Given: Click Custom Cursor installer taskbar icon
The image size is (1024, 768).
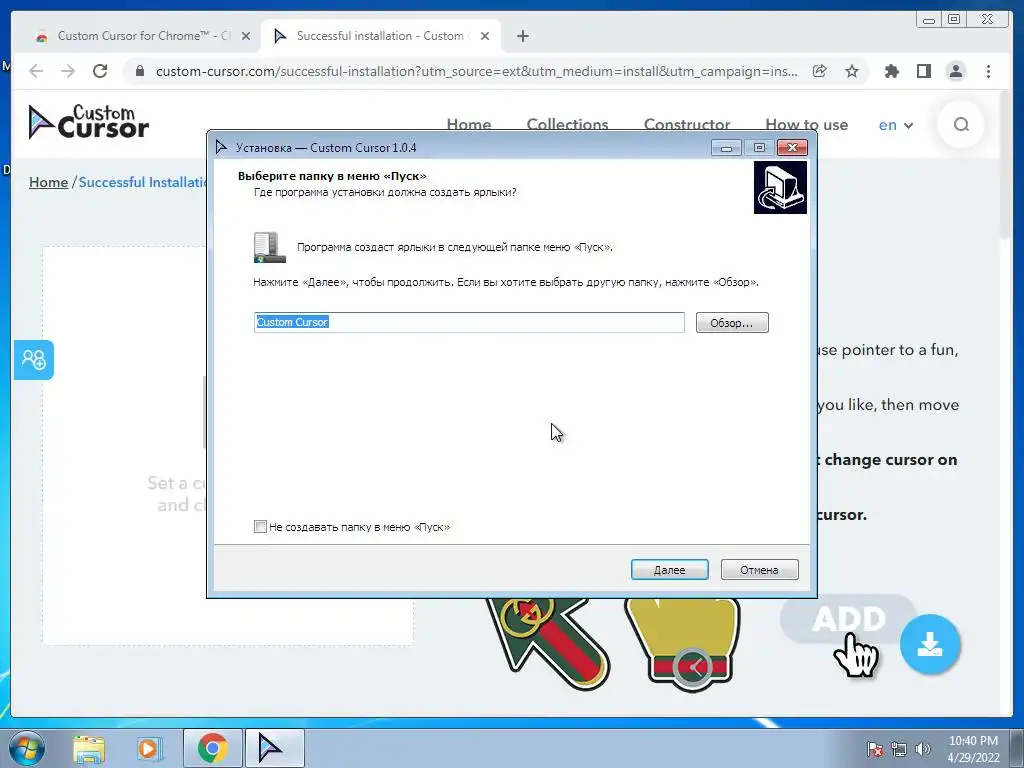Looking at the screenshot, I should coord(274,748).
